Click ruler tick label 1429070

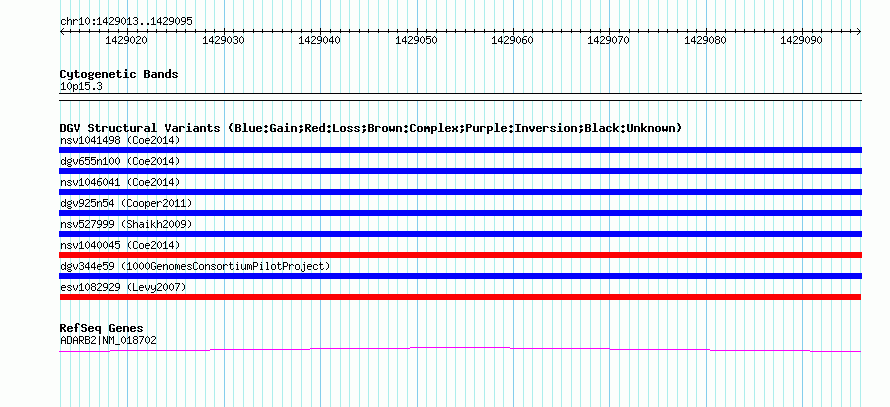click(609, 40)
